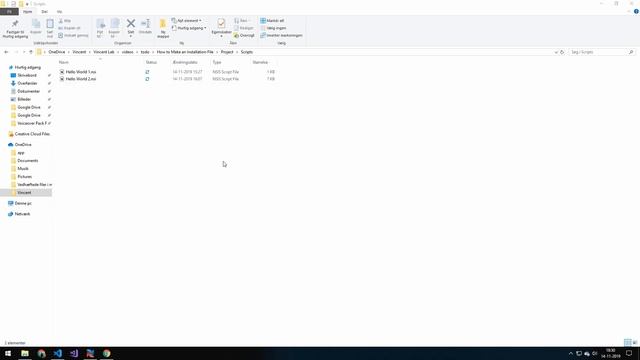Click Project in the address breadcrumb

pos(227,52)
